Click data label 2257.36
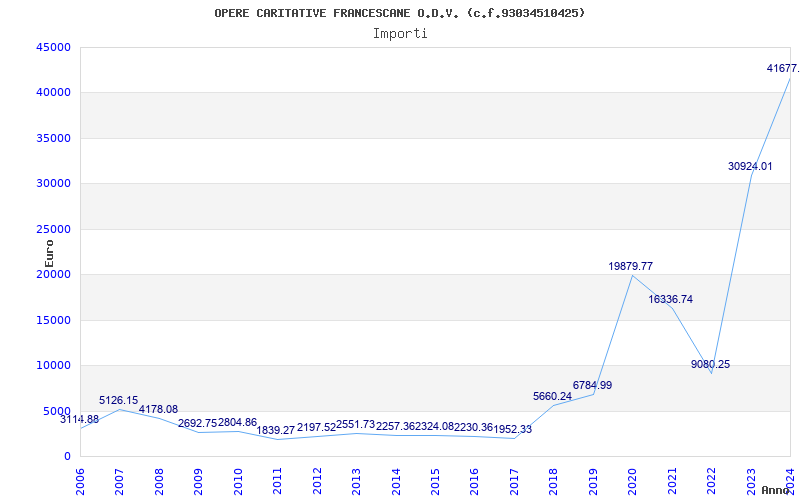Screen dimensions: 800x500 pos(395,427)
